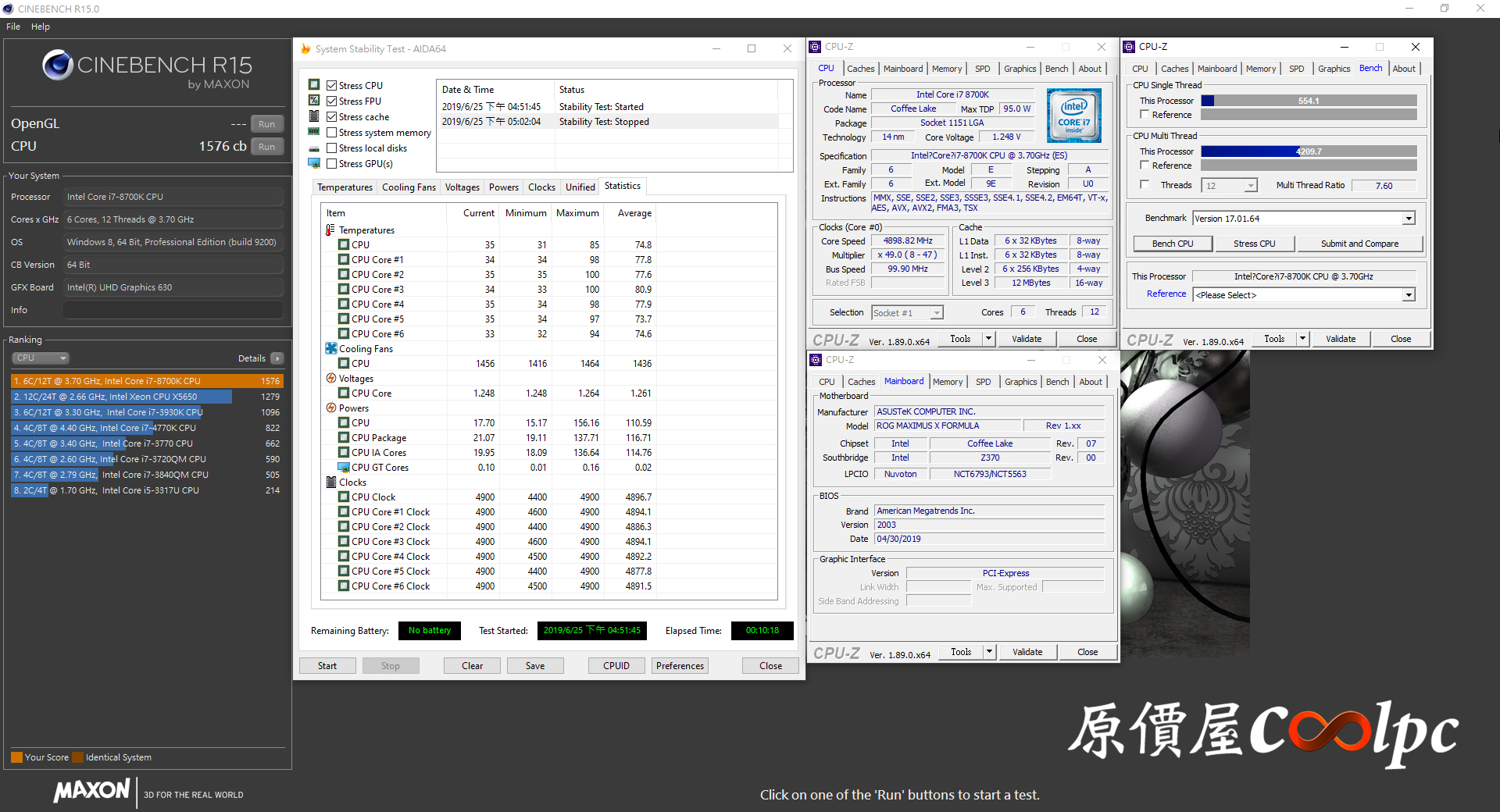The image size is (1500, 812).
Task: Click the CPU Core #1 temperature row icon
Action: [x=344, y=259]
